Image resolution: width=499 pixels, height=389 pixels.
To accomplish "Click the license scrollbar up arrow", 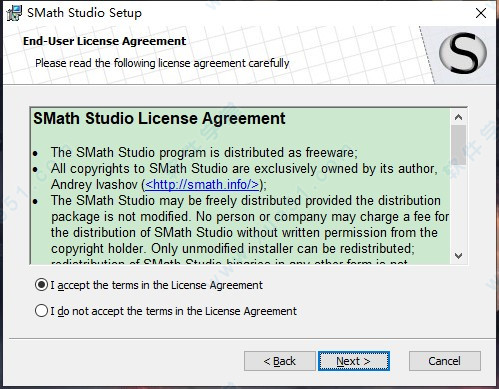I will (x=459, y=117).
